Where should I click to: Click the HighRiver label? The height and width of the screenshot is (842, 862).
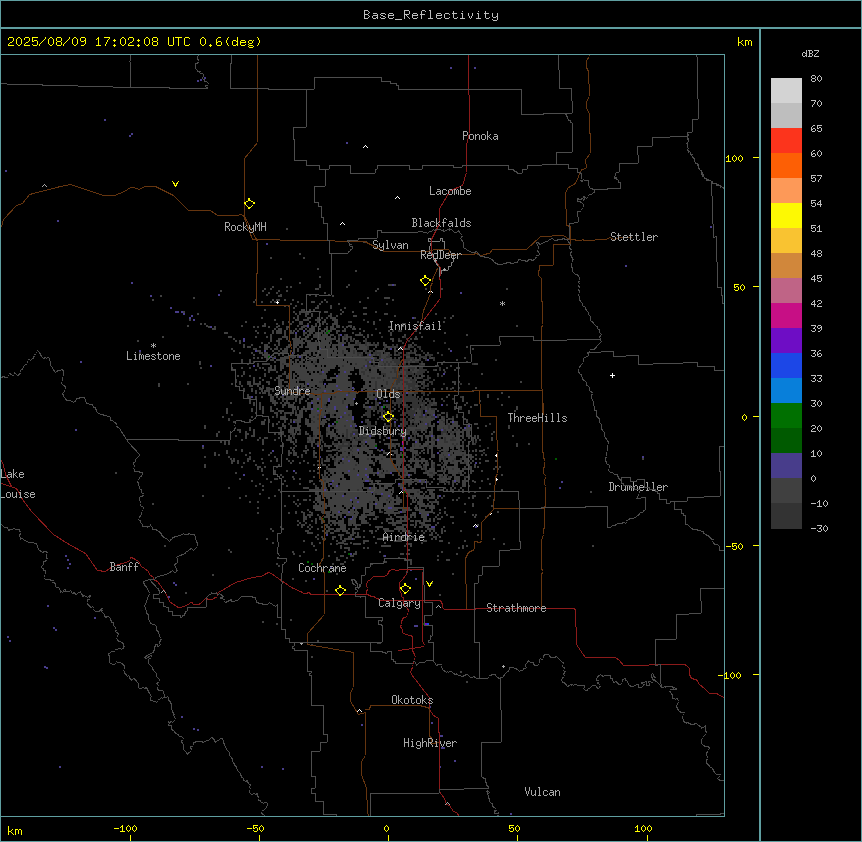(430, 743)
